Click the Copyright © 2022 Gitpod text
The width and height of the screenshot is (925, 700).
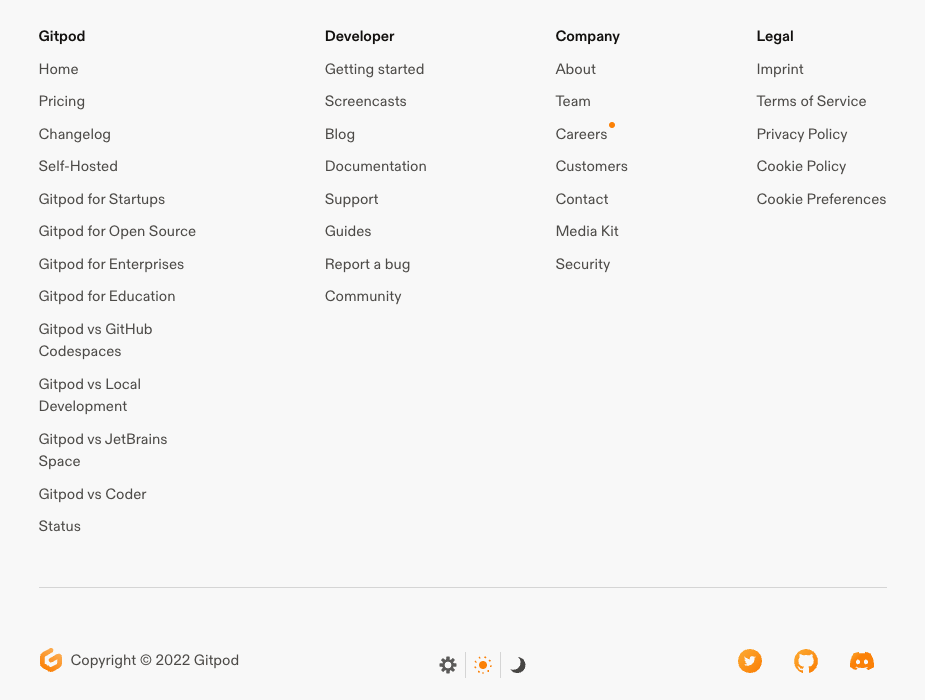tap(155, 660)
